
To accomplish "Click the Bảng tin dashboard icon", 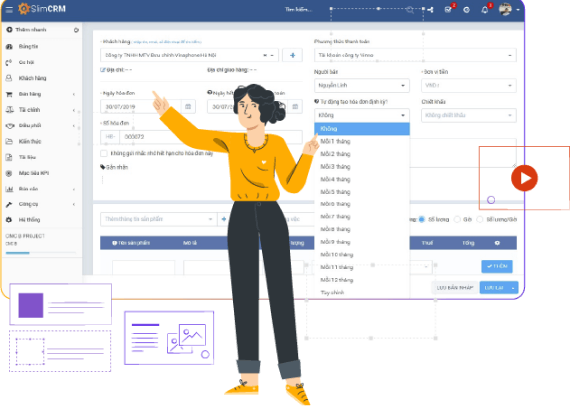I will (x=9, y=46).
